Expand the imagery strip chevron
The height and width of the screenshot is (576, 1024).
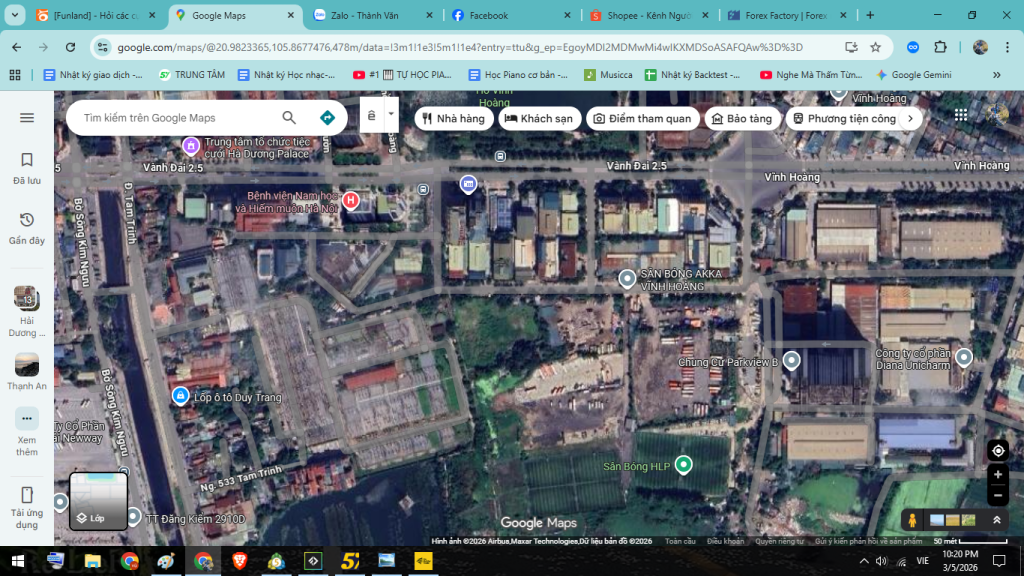click(x=997, y=520)
